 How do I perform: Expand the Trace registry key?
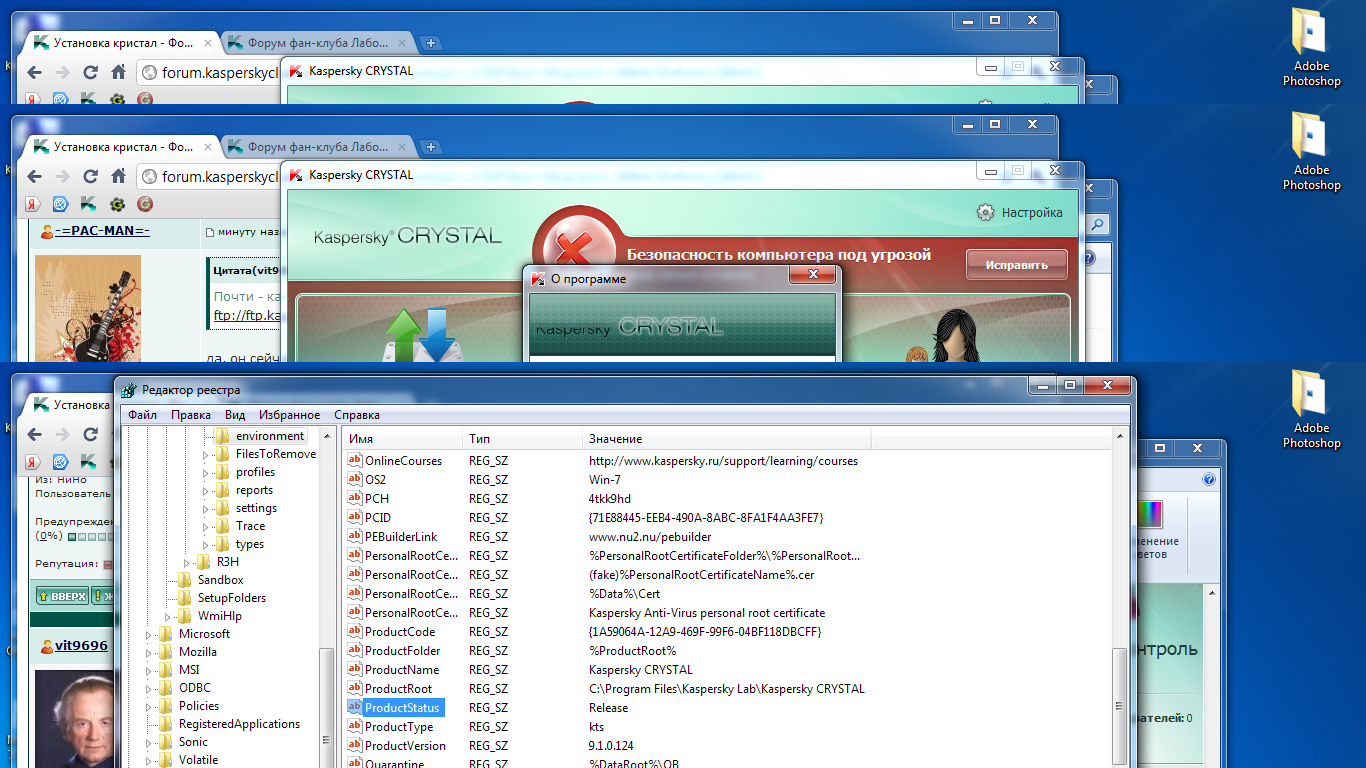coord(206,526)
